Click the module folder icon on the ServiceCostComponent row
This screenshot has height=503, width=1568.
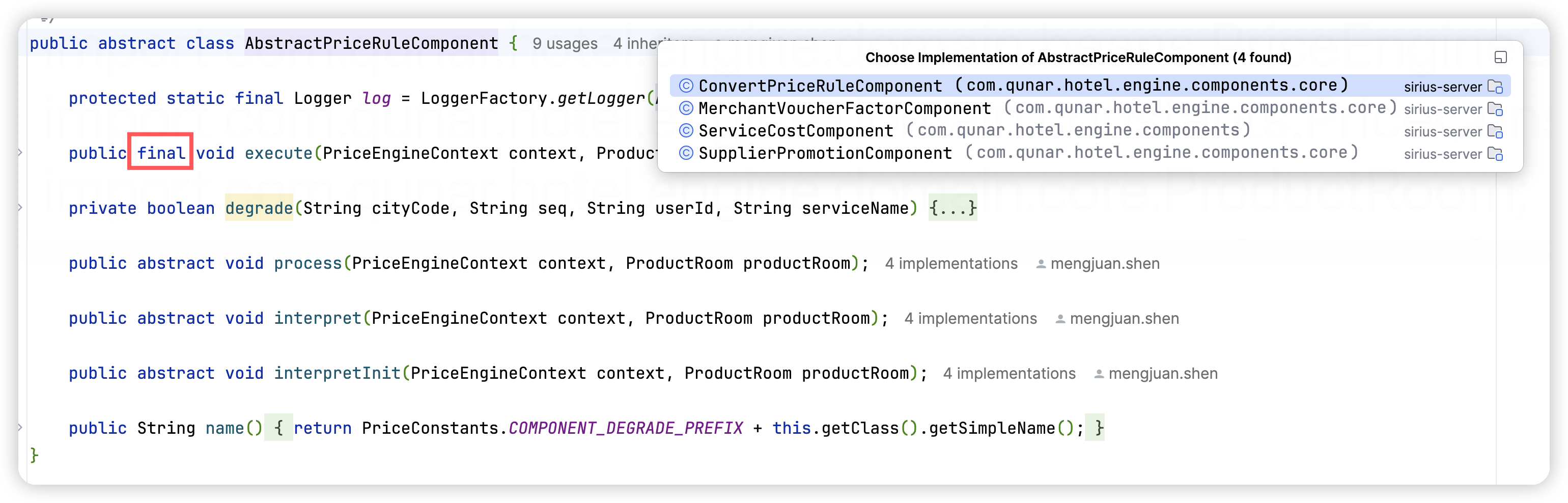tap(1495, 131)
